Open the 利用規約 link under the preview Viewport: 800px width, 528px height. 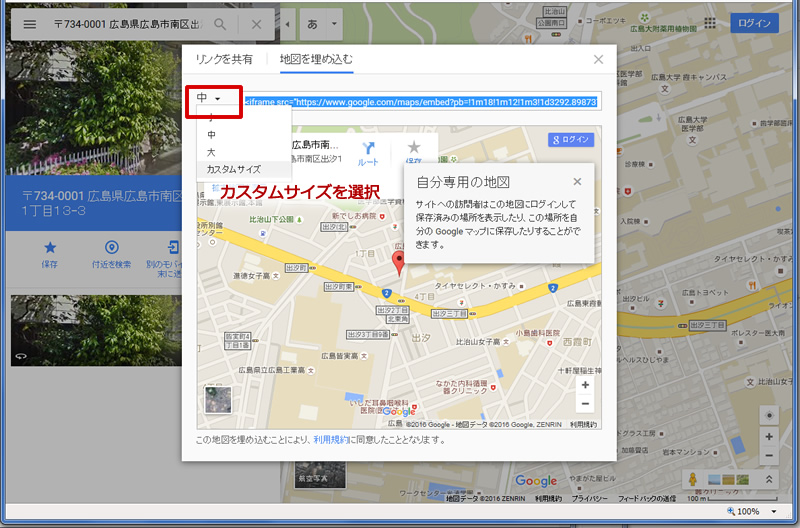pos(334,439)
